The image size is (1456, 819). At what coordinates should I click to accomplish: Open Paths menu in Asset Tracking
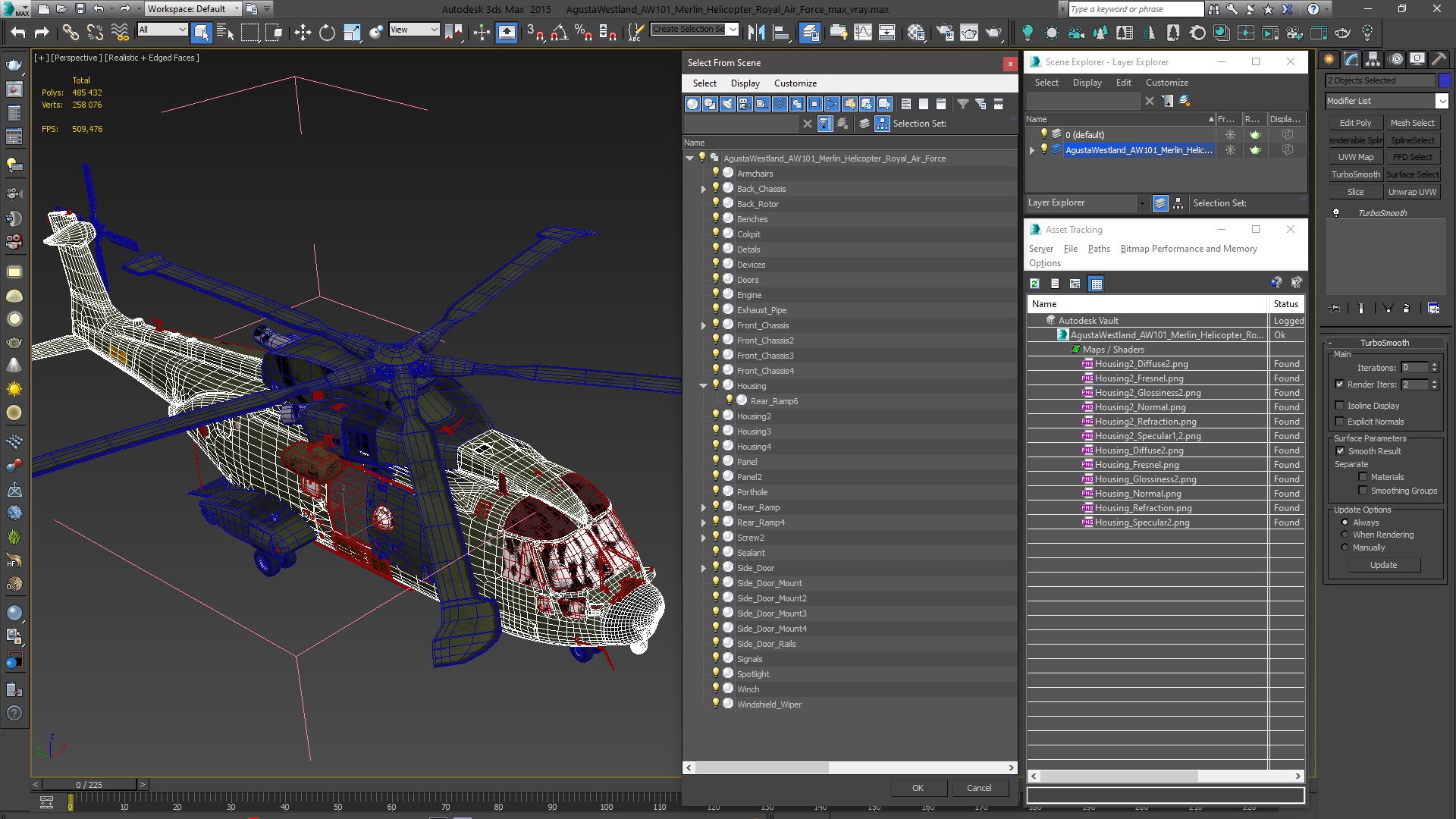coord(1098,249)
